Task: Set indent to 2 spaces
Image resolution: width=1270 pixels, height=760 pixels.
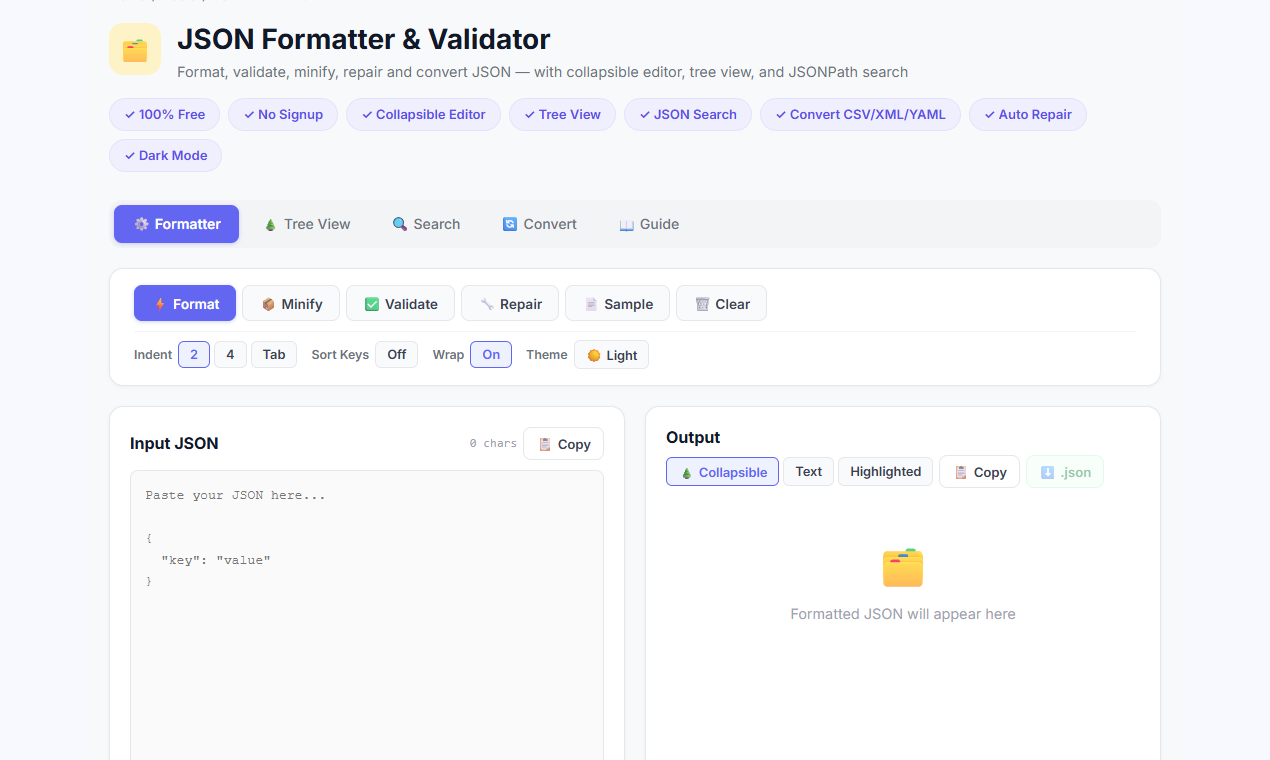Action: point(194,354)
